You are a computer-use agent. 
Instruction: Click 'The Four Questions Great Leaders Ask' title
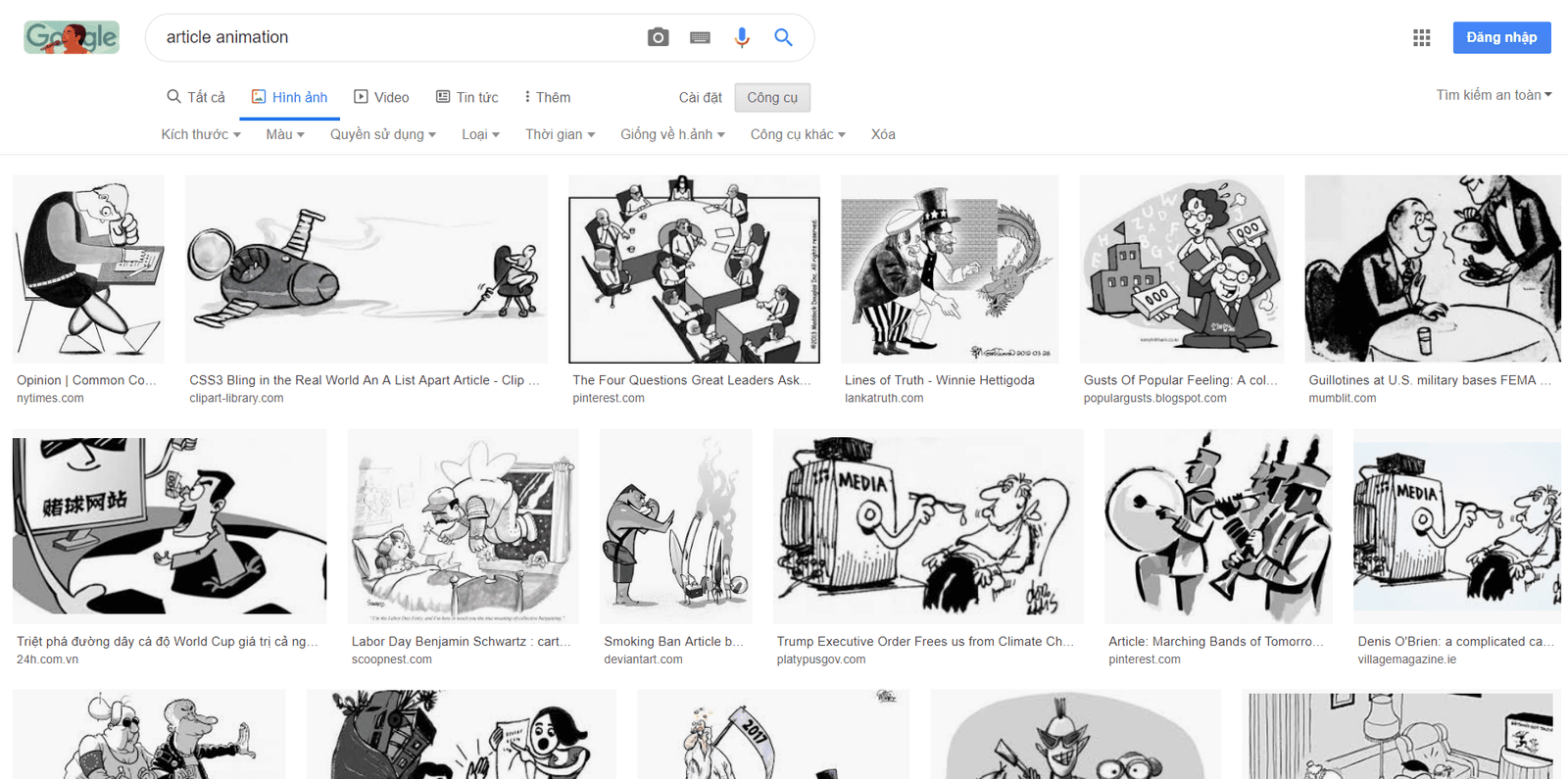[692, 380]
